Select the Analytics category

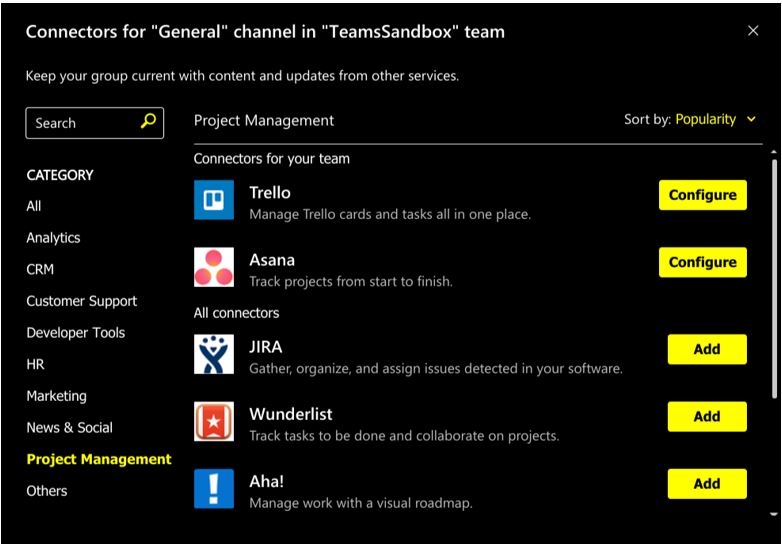coord(53,238)
